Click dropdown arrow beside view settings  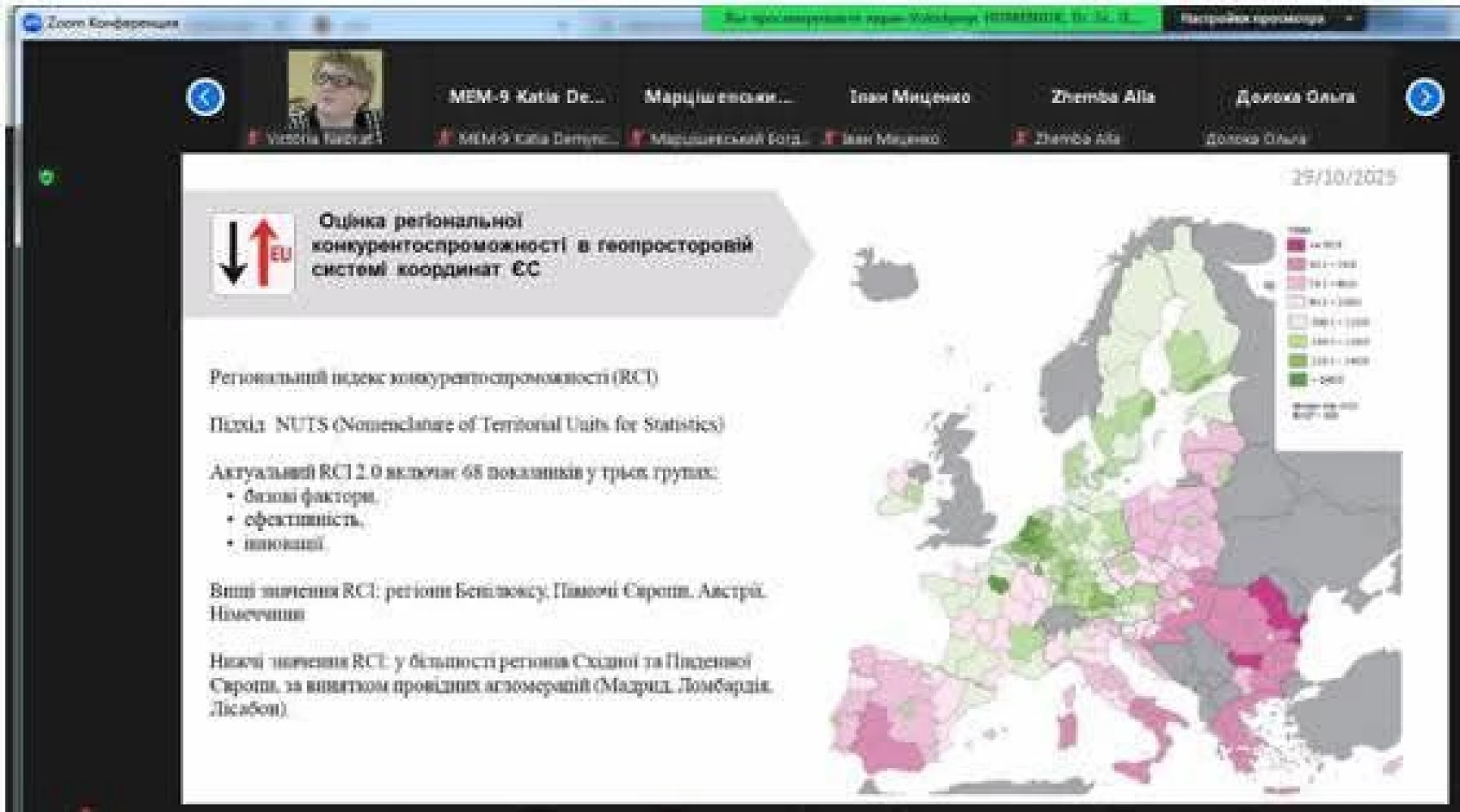1350,19
